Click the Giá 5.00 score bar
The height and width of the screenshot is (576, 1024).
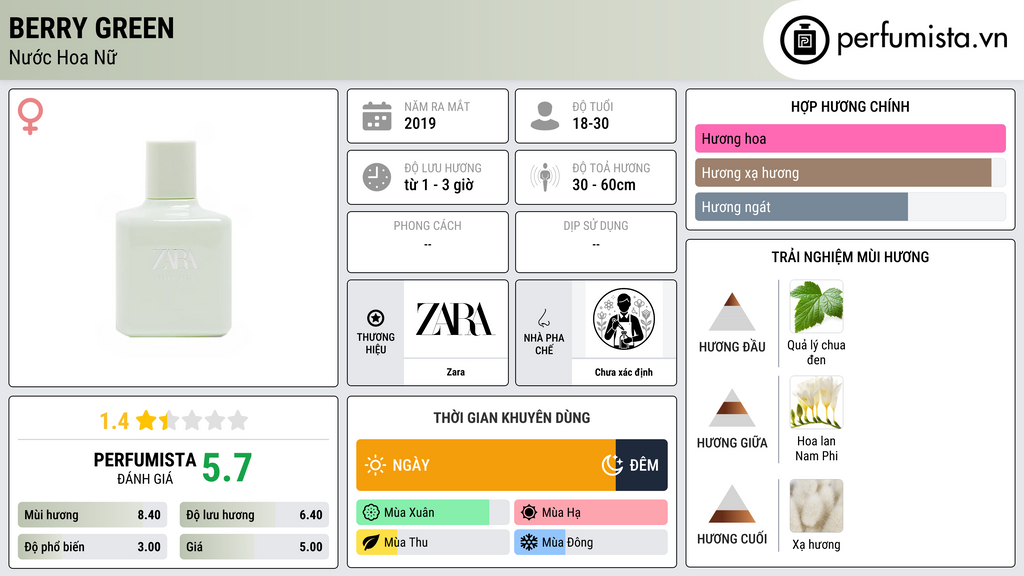[x=254, y=547]
